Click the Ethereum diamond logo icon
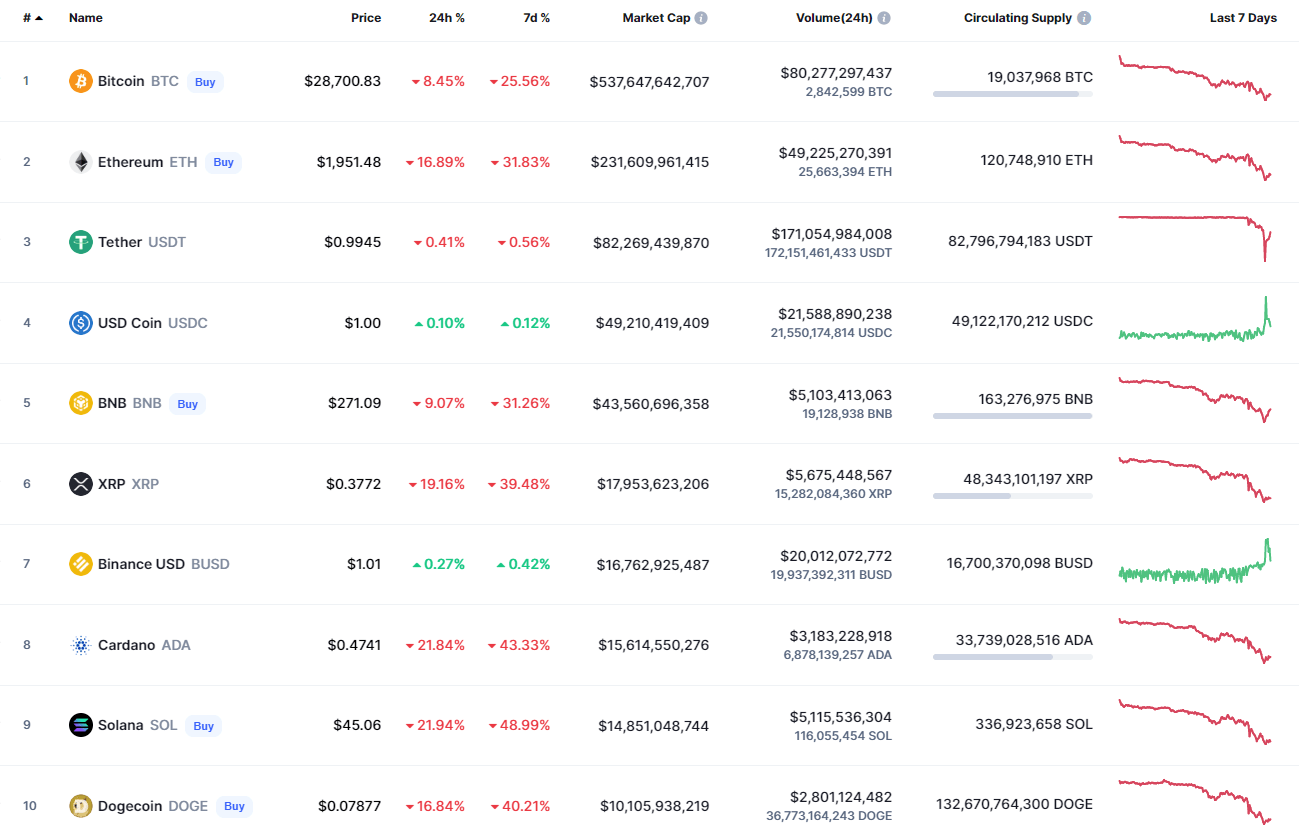The width and height of the screenshot is (1299, 839). [x=81, y=162]
